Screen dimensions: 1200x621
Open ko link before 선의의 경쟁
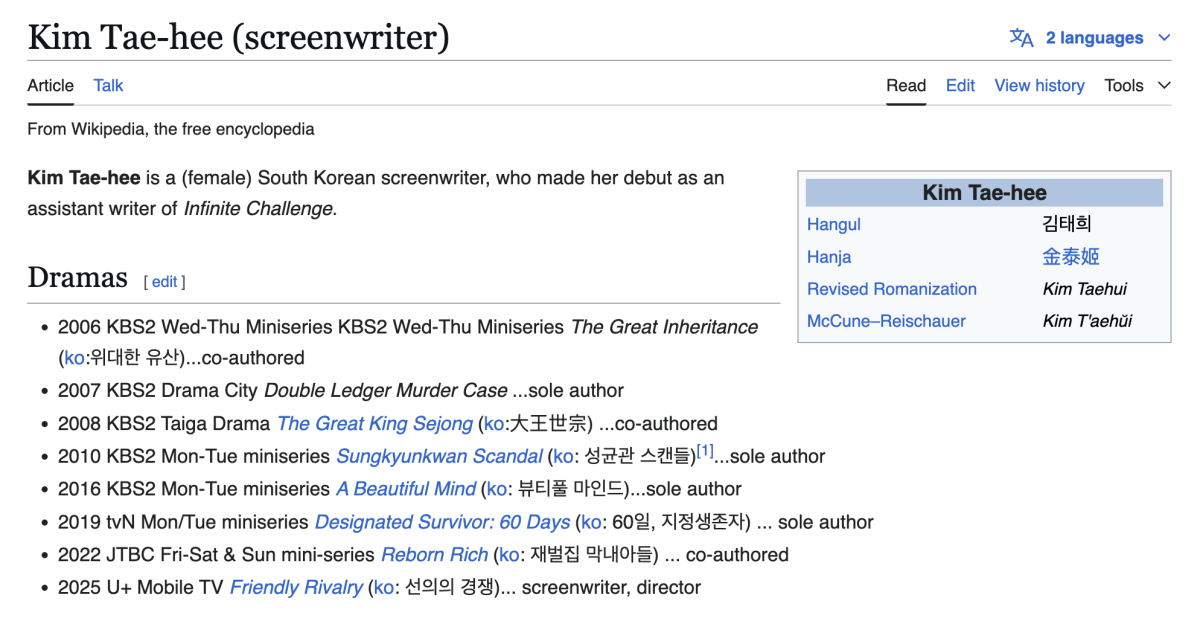point(384,587)
